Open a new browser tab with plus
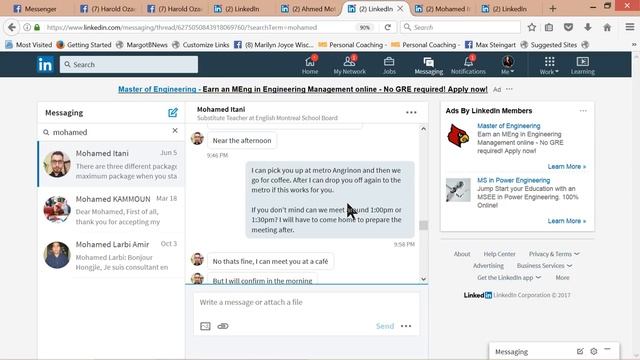Image resolution: width=640 pixels, height=360 pixels. 553,9
